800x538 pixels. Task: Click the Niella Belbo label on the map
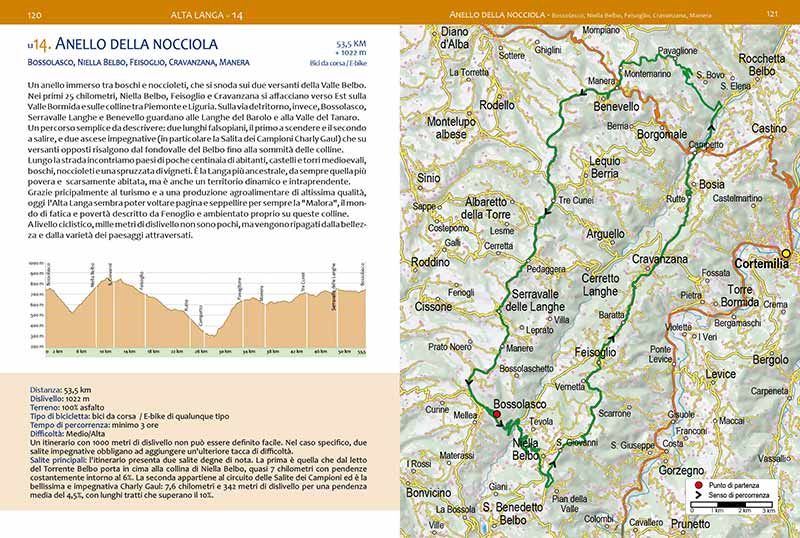coord(526,449)
